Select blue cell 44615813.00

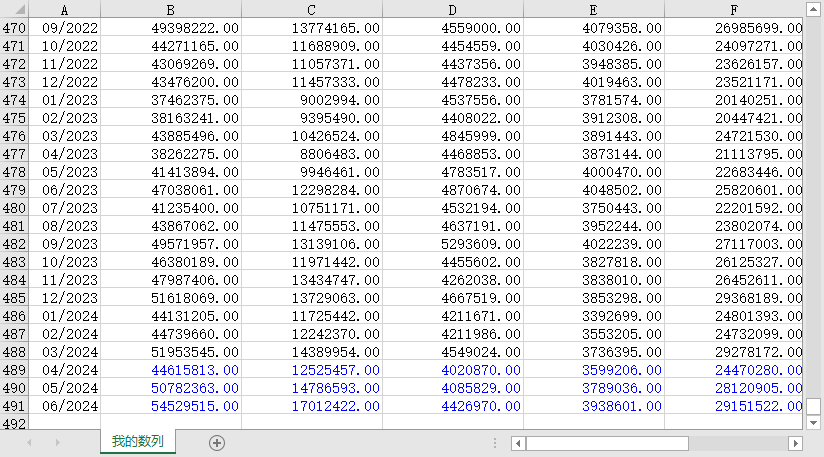[x=171, y=370]
